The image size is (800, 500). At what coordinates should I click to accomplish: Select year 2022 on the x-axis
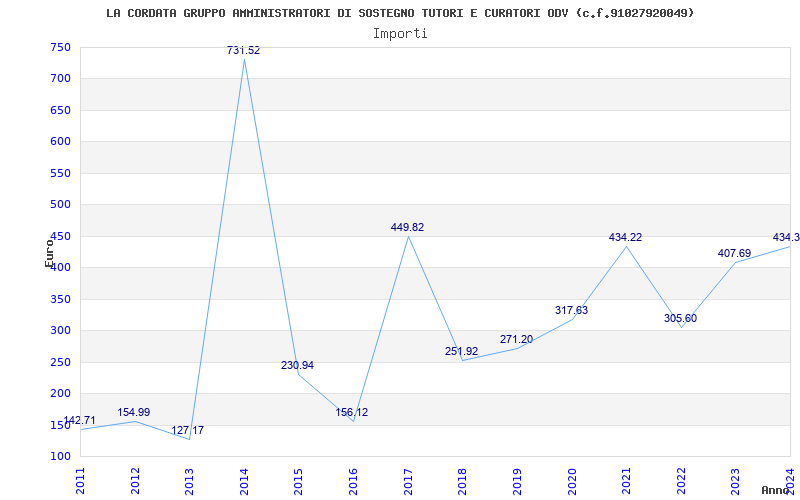pos(681,481)
